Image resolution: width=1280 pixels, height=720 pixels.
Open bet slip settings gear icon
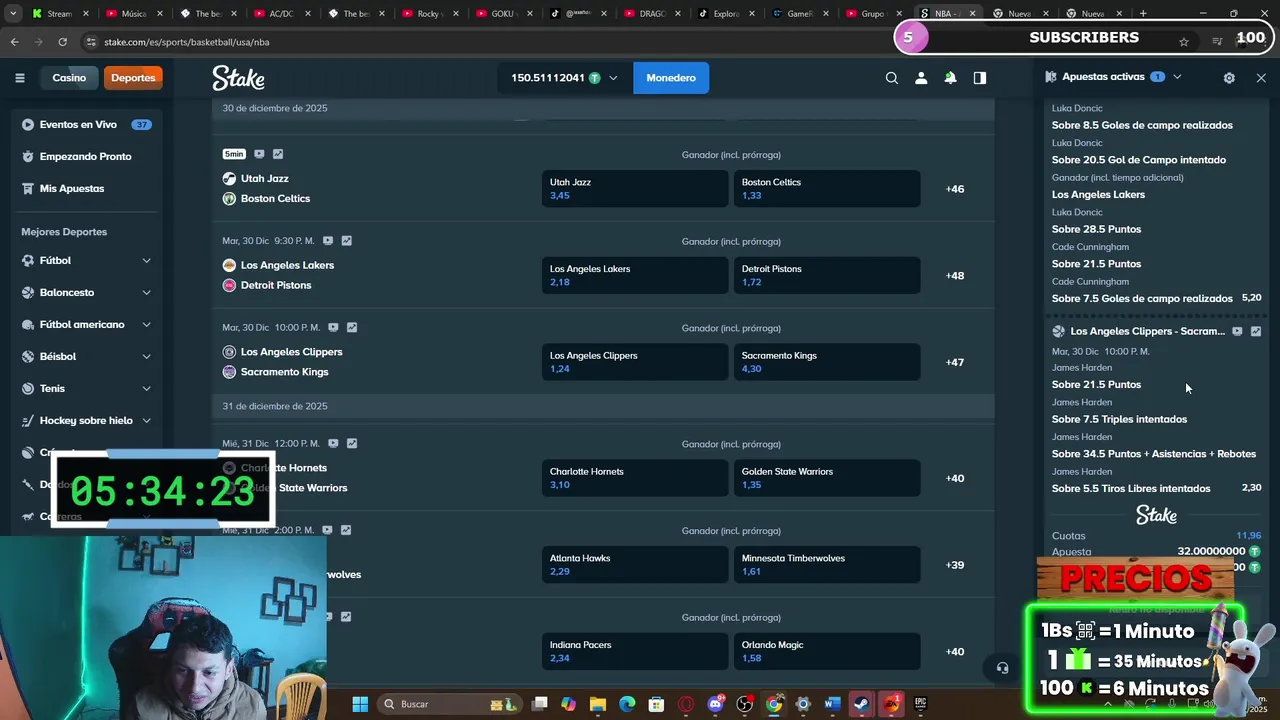point(1229,77)
